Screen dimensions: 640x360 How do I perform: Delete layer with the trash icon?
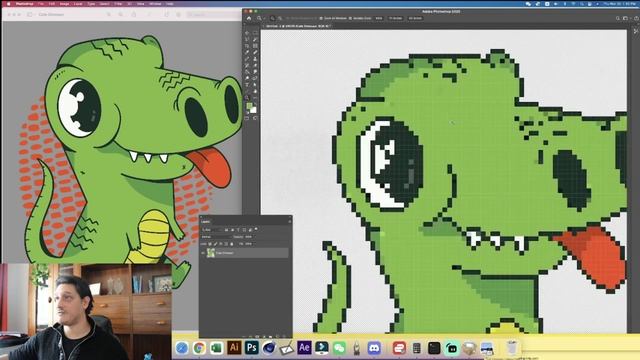click(x=284, y=337)
